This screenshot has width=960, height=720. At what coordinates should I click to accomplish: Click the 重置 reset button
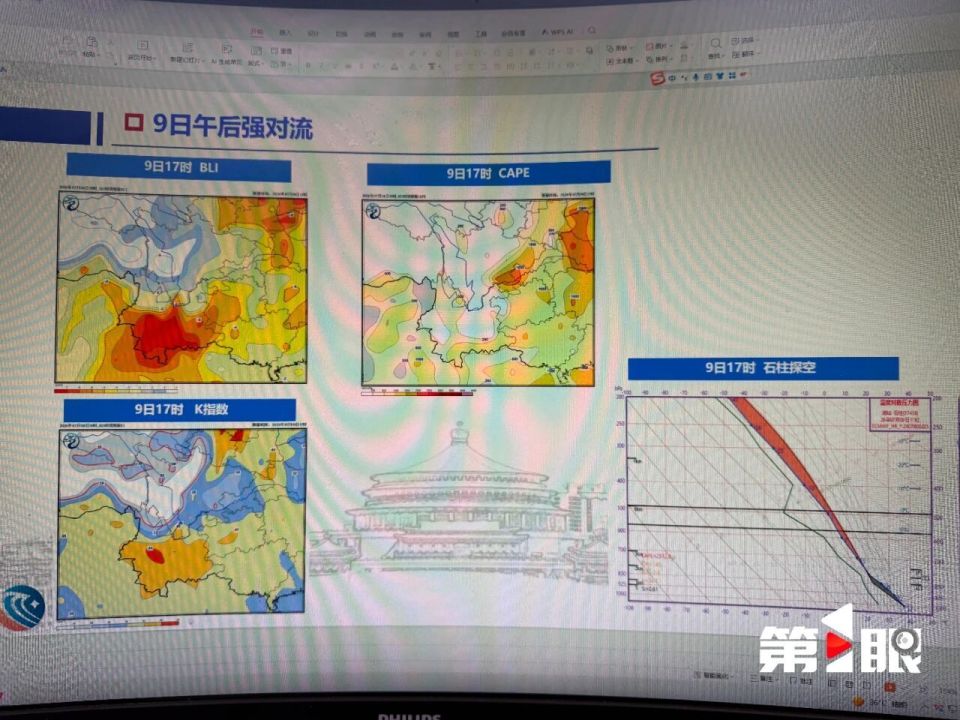281,51
